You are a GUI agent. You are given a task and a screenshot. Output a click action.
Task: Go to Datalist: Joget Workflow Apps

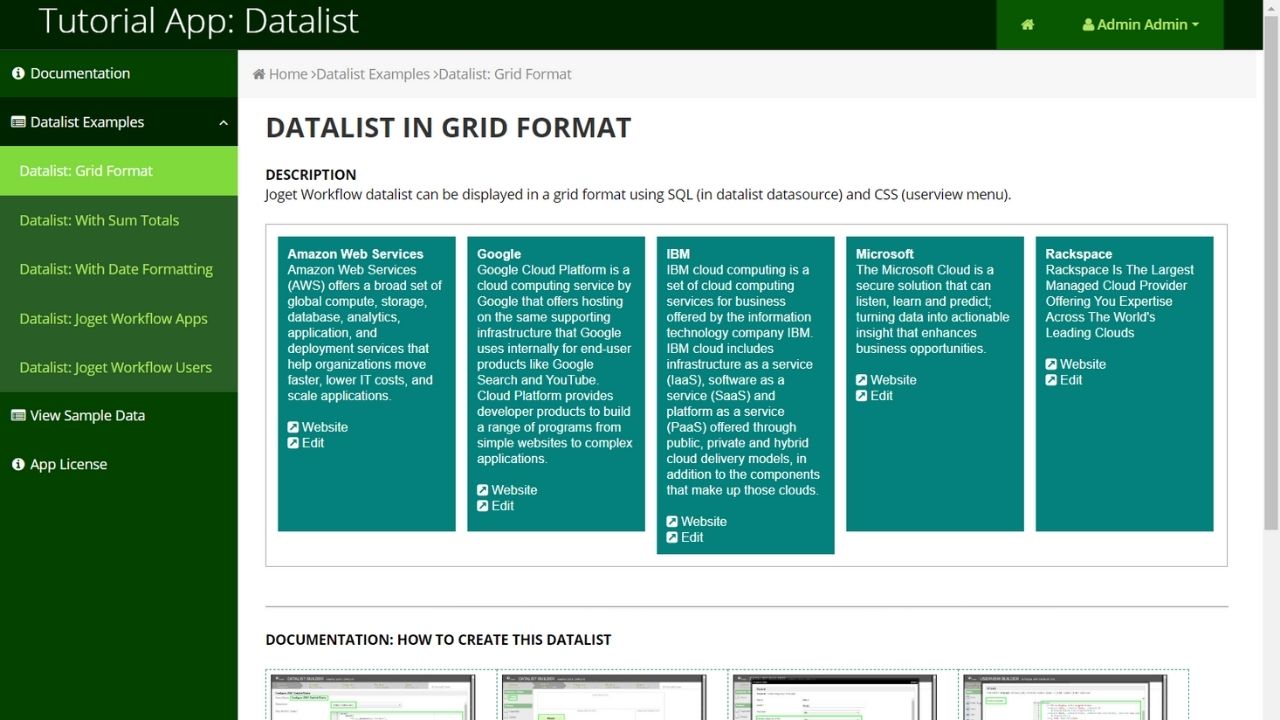[x=113, y=318]
